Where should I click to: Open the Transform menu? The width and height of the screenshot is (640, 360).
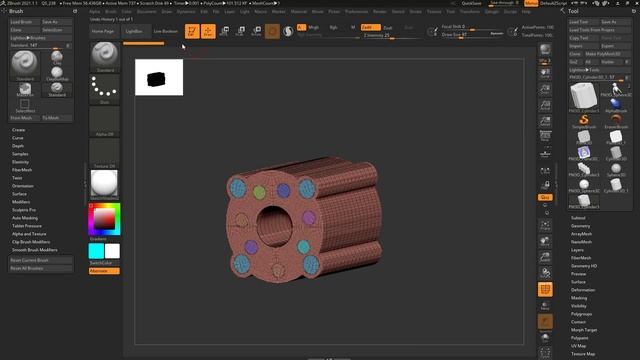(470, 11)
